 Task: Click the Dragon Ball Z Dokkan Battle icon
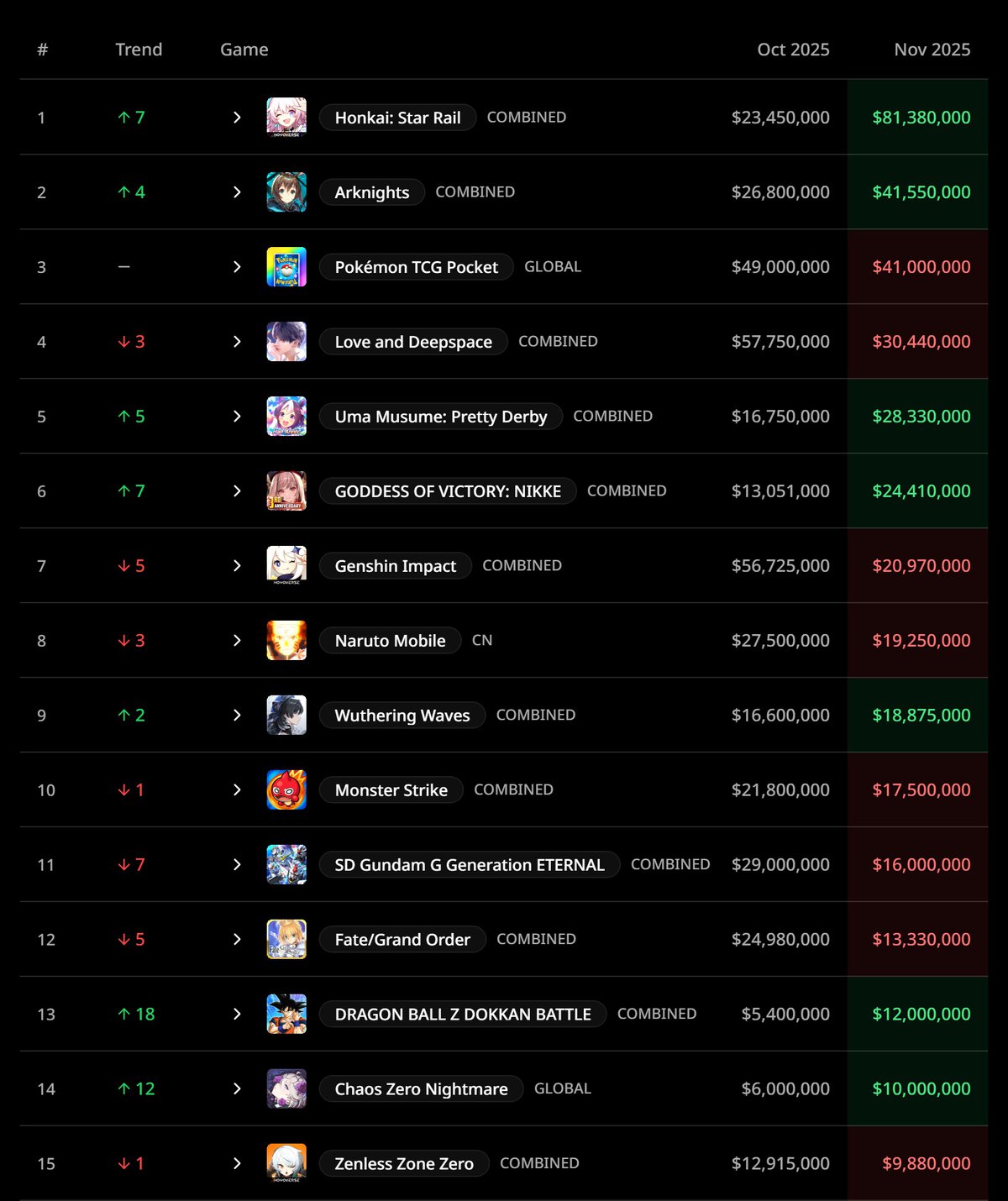coord(286,1015)
